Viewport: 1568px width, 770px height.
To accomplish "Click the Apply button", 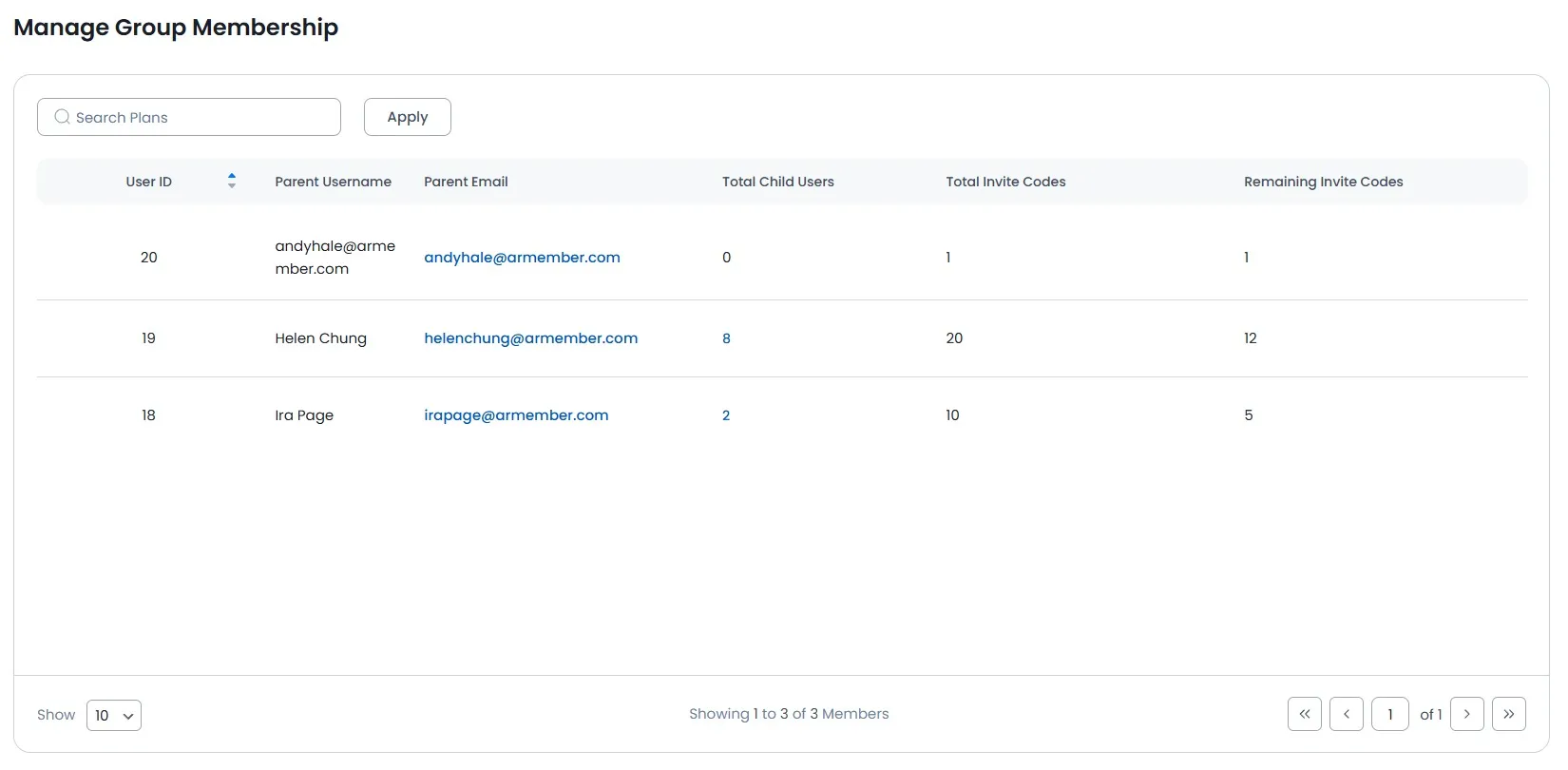I will [x=407, y=117].
